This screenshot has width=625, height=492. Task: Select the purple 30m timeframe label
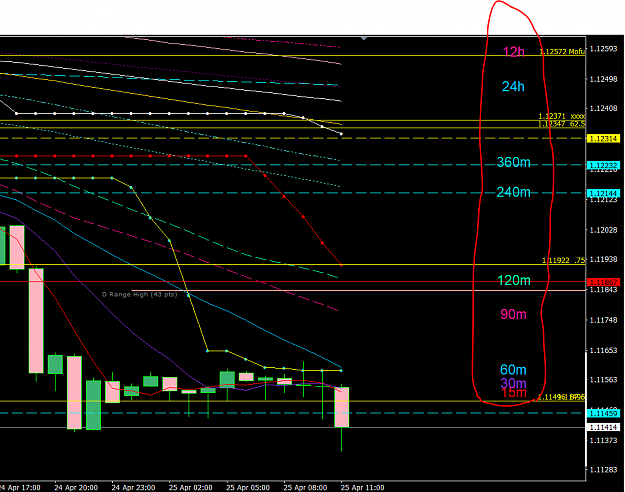(x=513, y=383)
